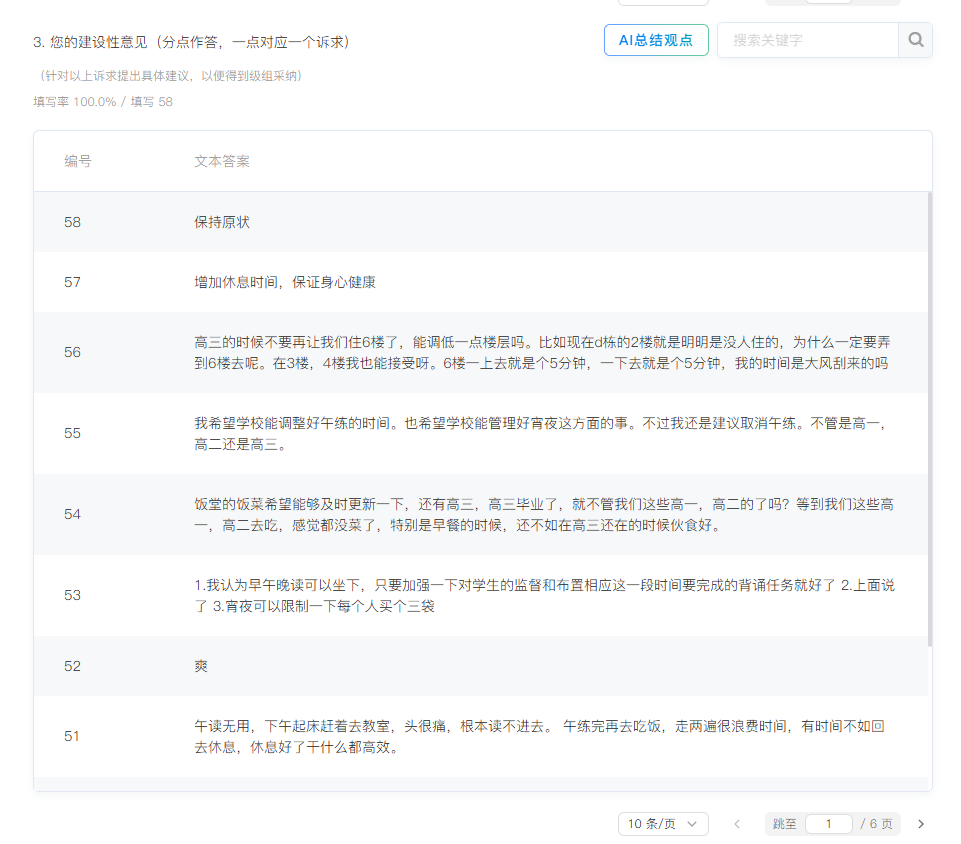Select the answer about 饭堂的饭菜

point(544,514)
